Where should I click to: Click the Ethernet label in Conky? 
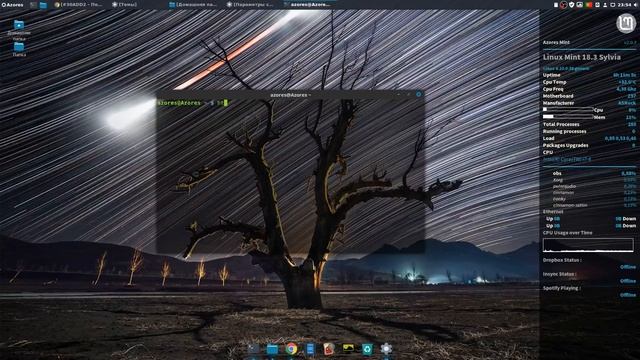(x=553, y=212)
